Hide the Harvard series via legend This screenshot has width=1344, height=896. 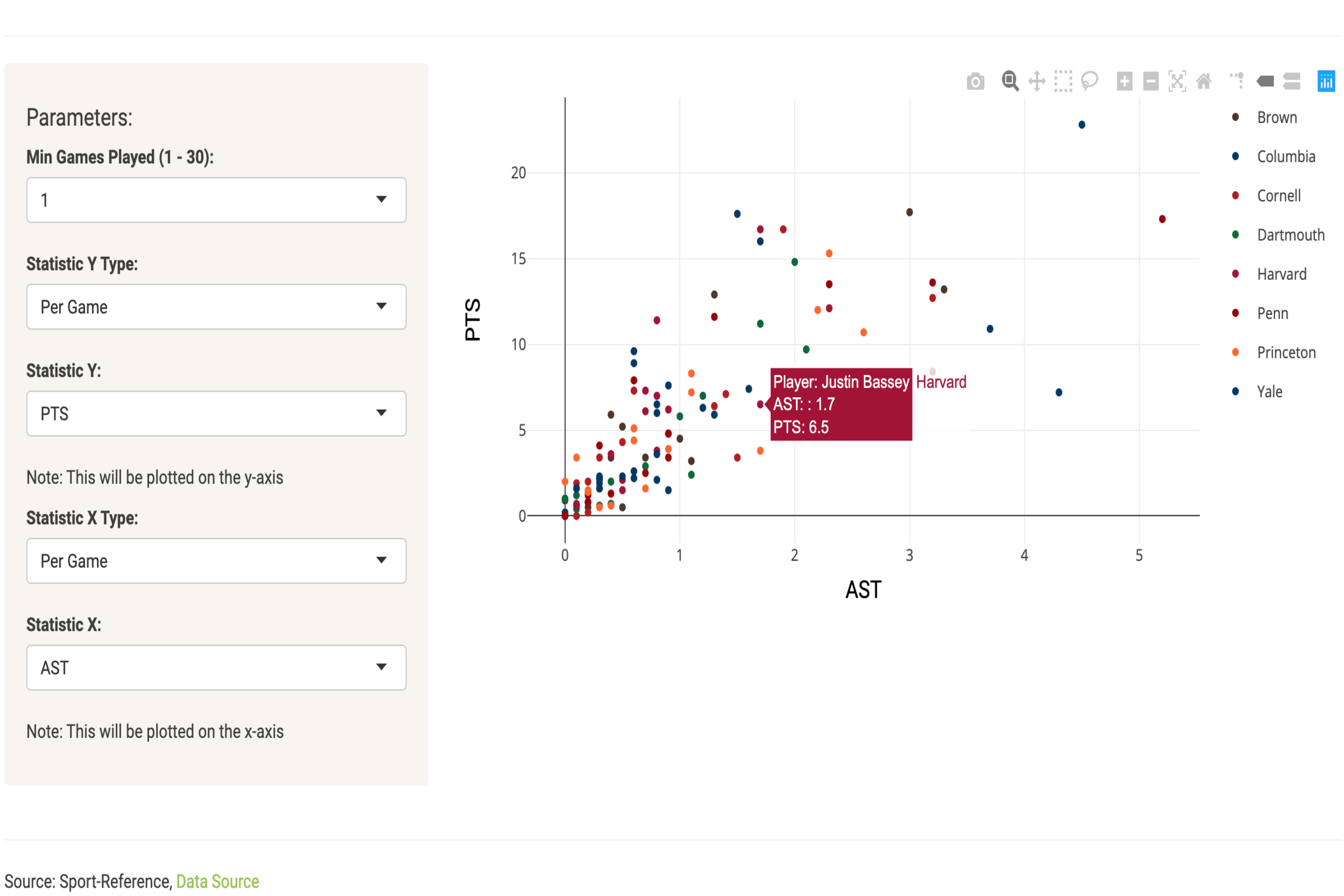tap(1281, 274)
